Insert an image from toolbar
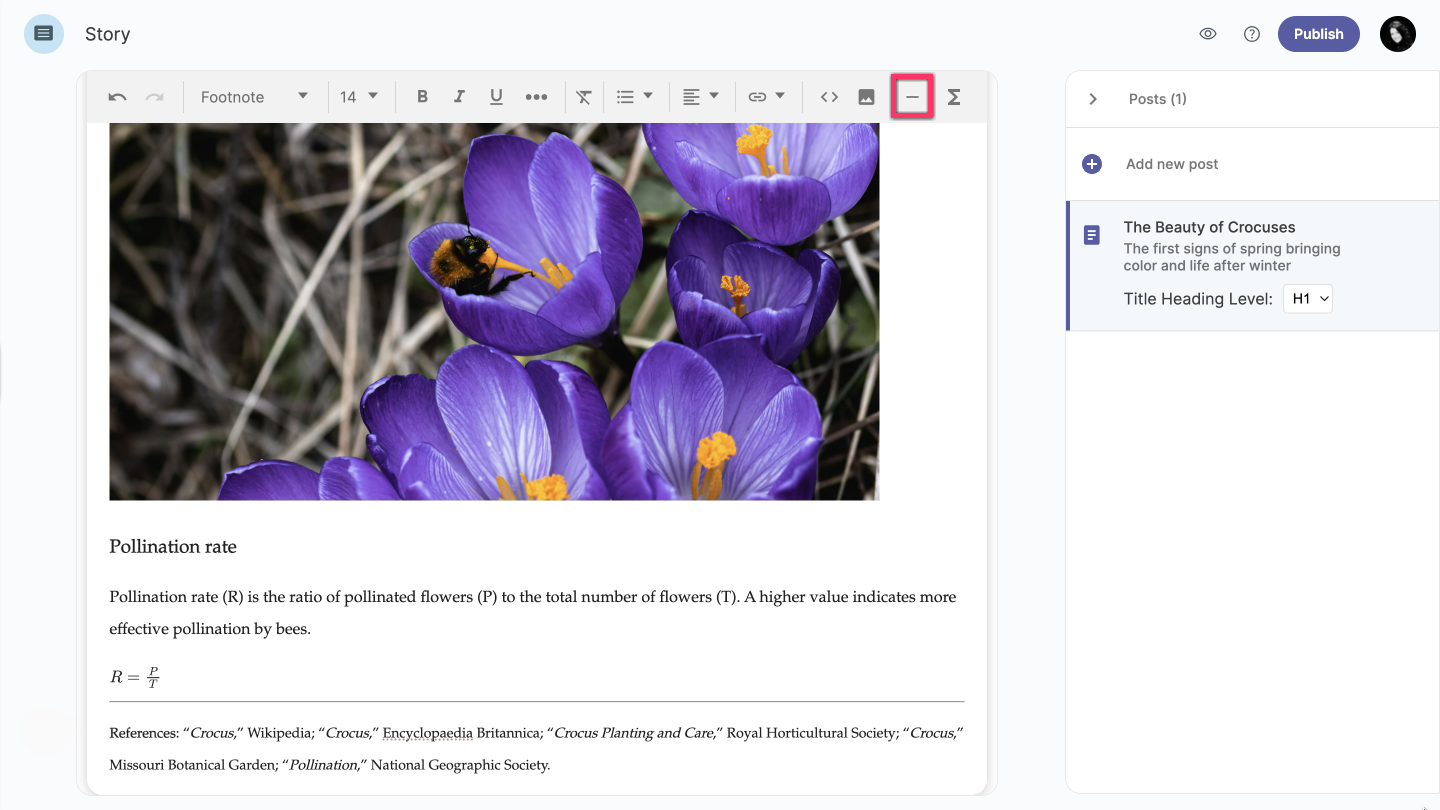 pos(866,97)
